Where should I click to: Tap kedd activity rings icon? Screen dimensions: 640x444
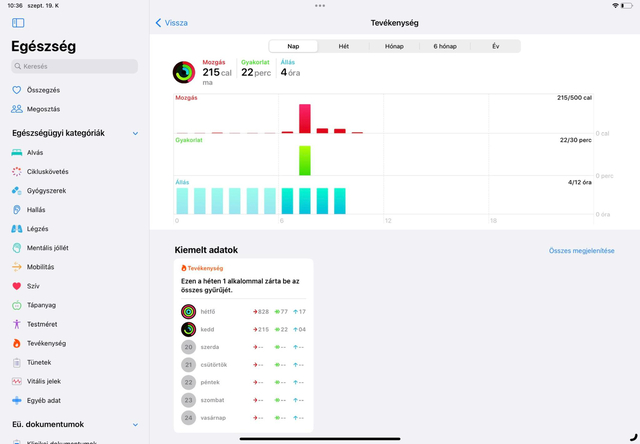188,329
